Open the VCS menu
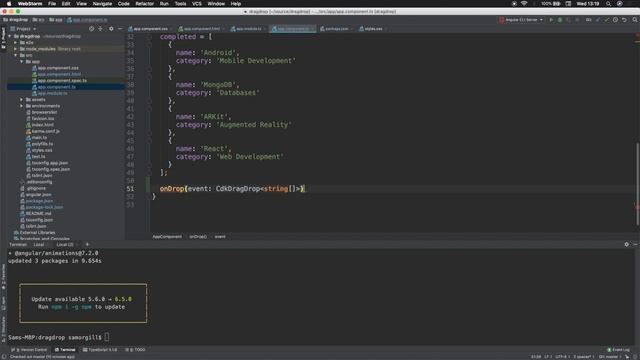This screenshot has width=640, height=360. (197, 4)
